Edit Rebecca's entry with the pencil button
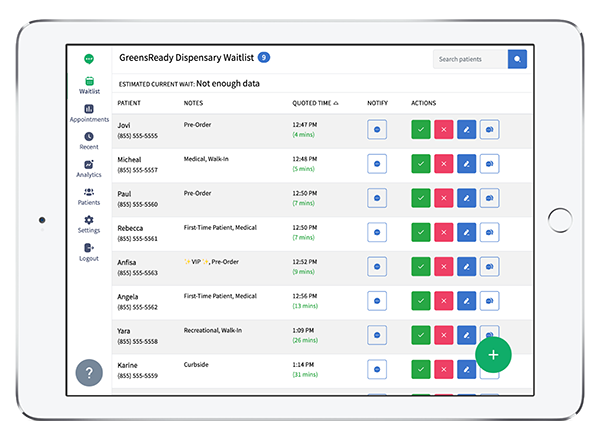Screen dimensions: 600x440 pyautogui.click(x=466, y=232)
